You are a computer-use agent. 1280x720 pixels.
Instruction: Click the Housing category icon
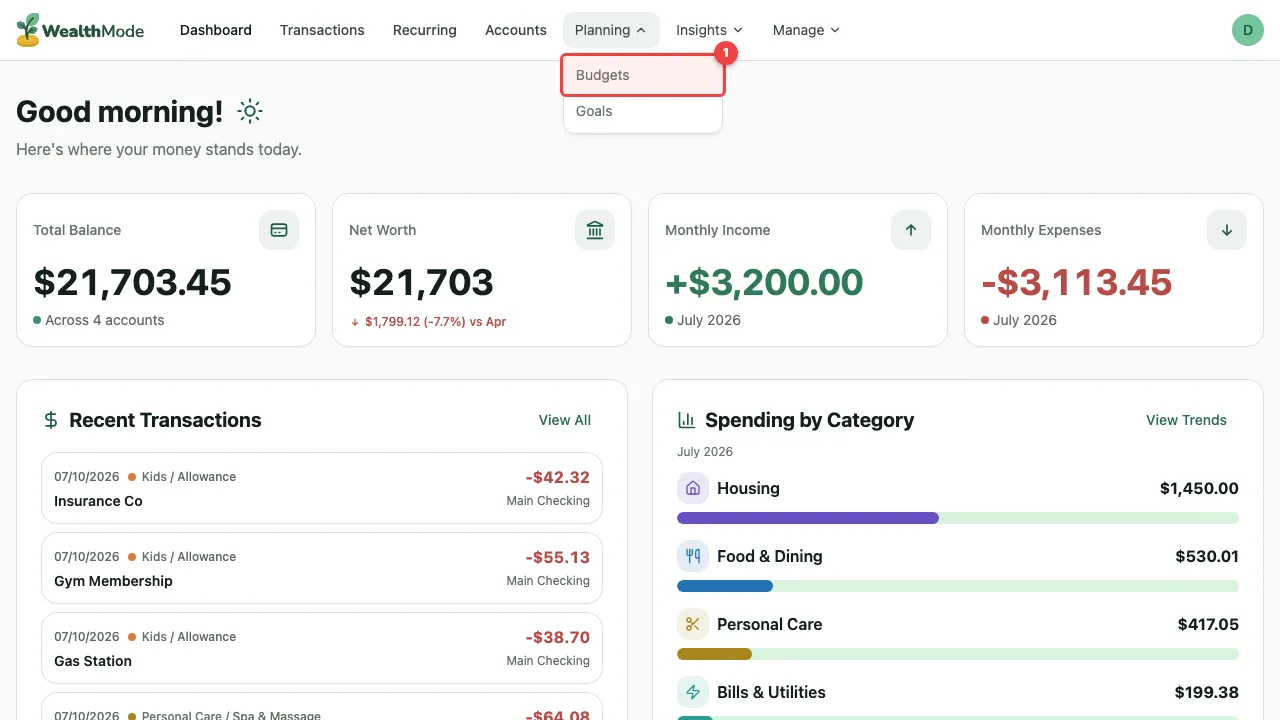[x=693, y=488]
